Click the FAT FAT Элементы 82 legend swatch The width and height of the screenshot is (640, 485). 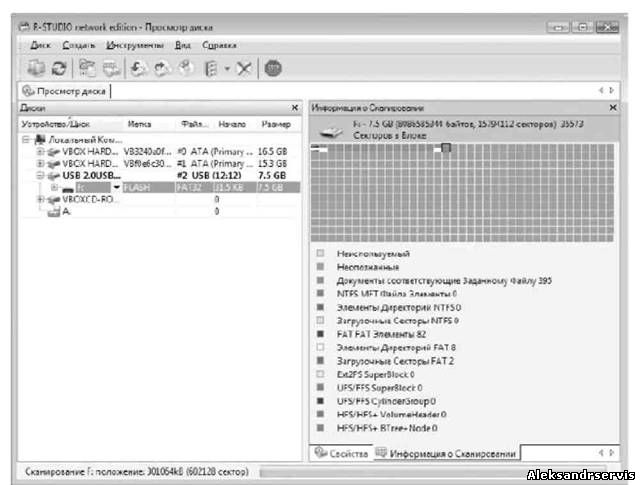coord(320,334)
